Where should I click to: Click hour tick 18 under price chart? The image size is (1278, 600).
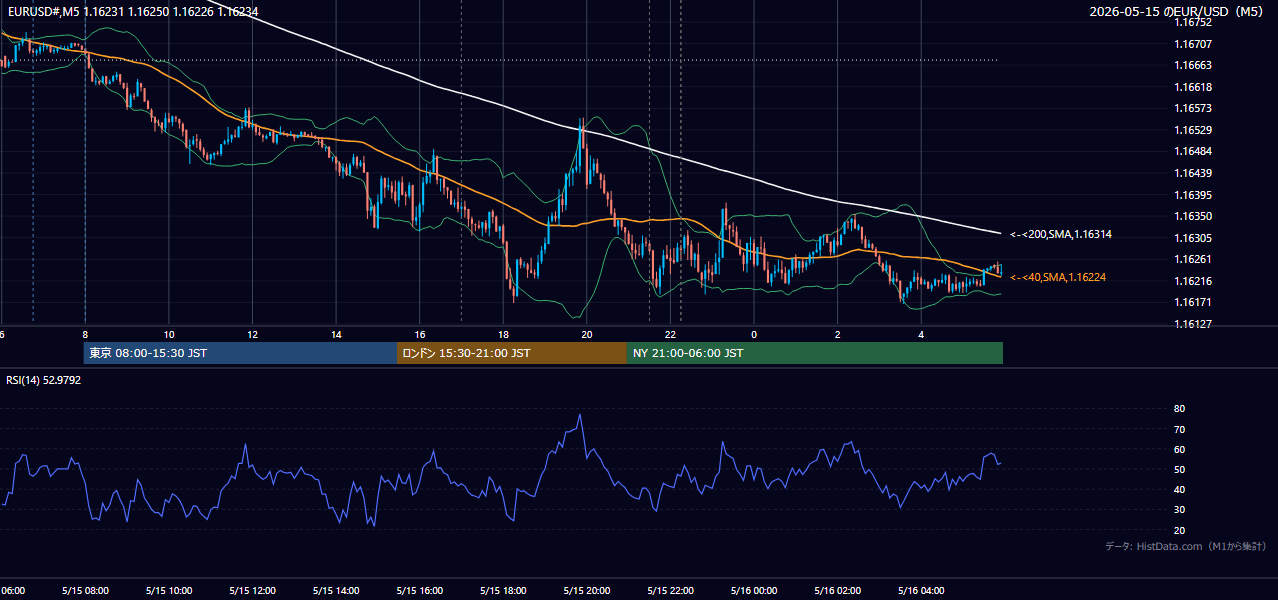503,334
